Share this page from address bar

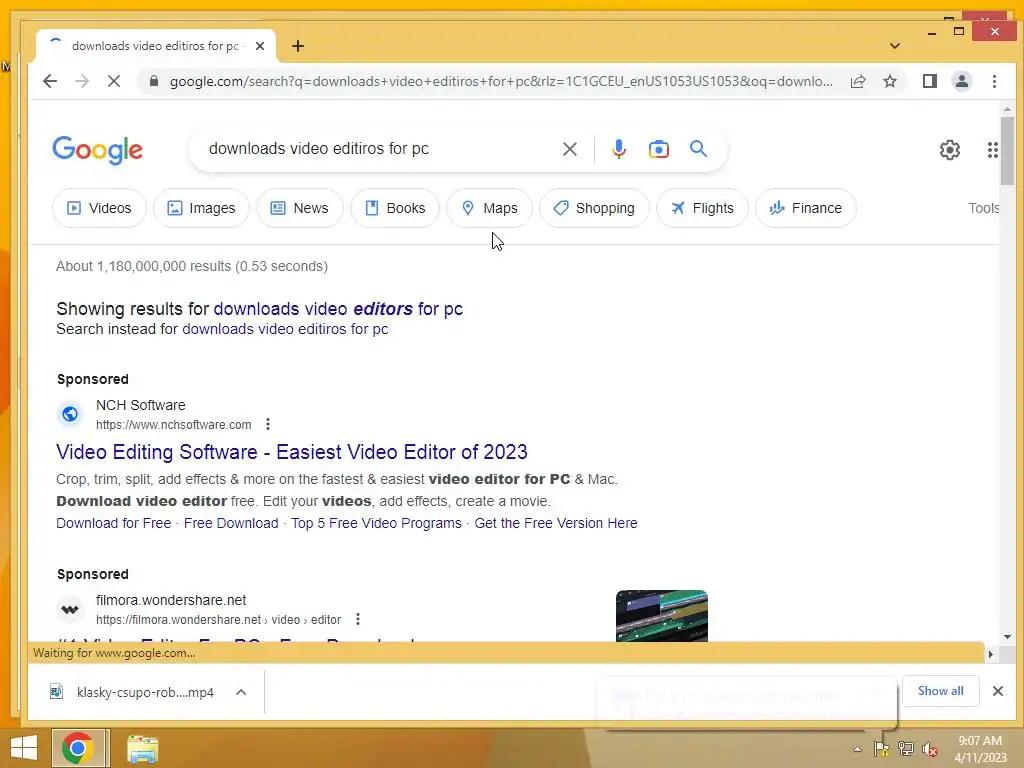857,81
